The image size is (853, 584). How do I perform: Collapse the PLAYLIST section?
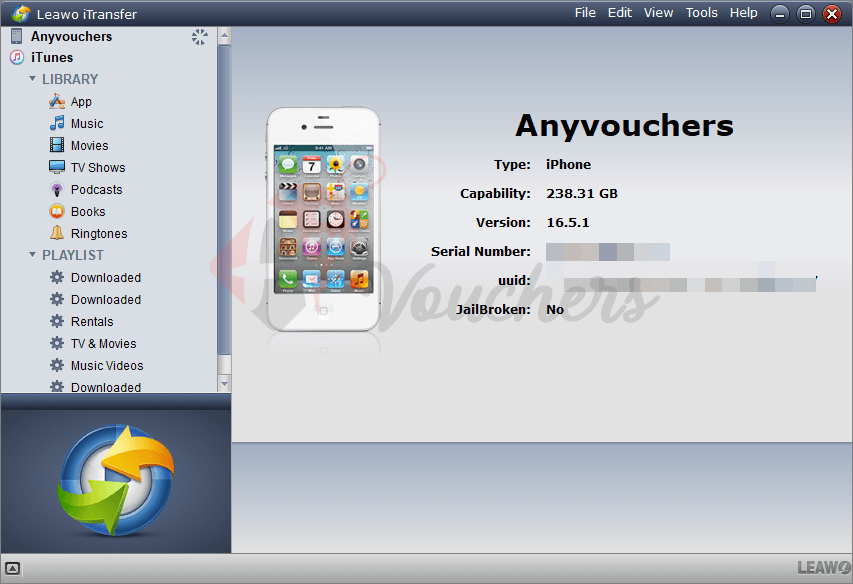point(32,255)
